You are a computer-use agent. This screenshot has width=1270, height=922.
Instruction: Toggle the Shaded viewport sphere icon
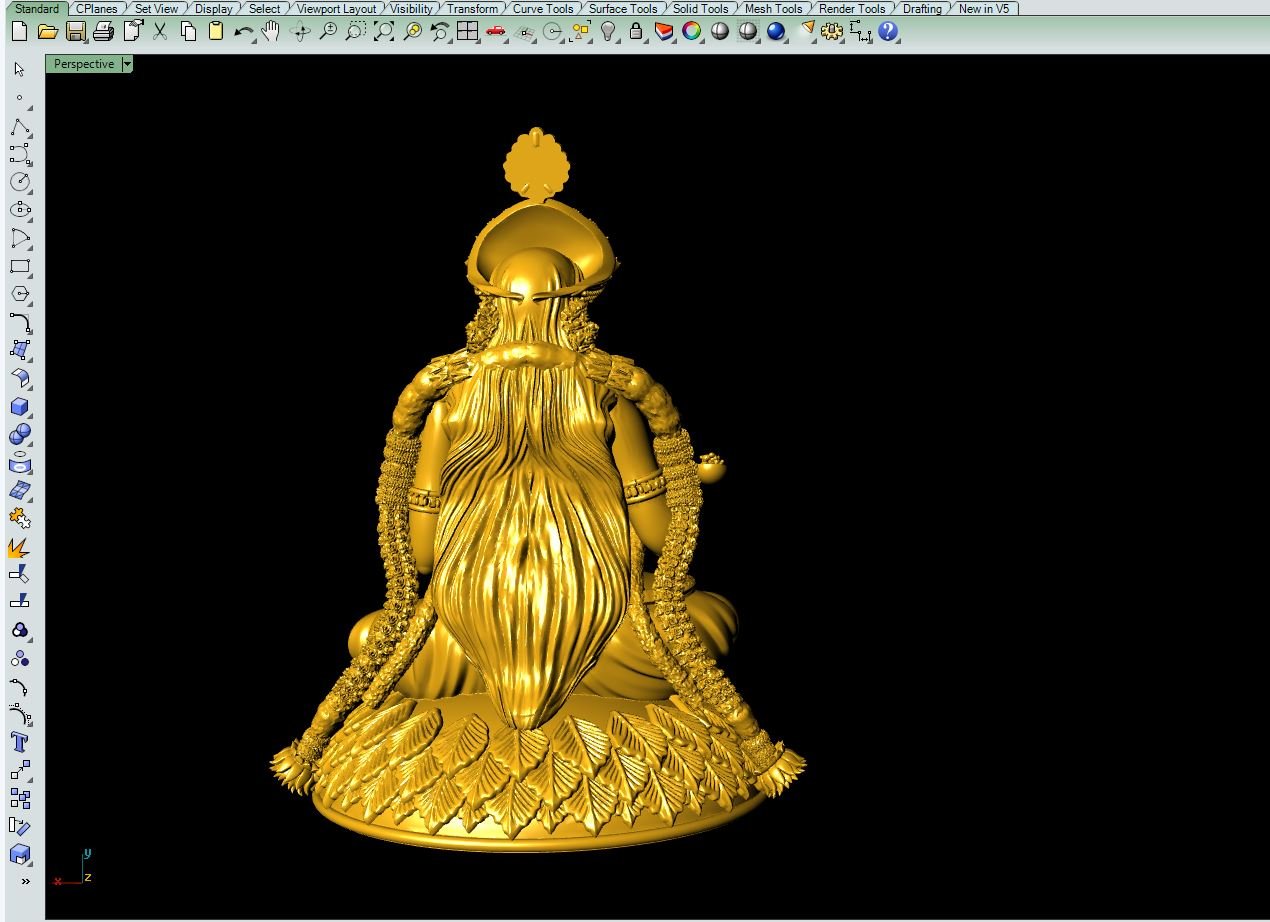pyautogui.click(x=719, y=32)
